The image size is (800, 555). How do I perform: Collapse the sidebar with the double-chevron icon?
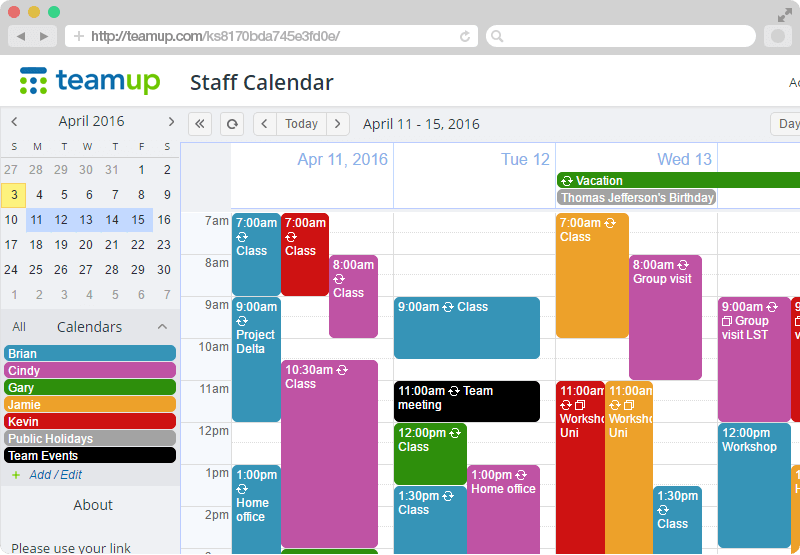point(200,124)
